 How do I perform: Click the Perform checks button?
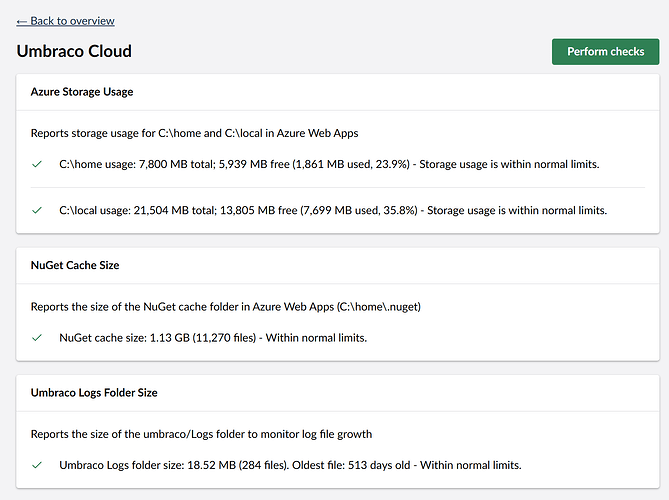click(x=605, y=52)
